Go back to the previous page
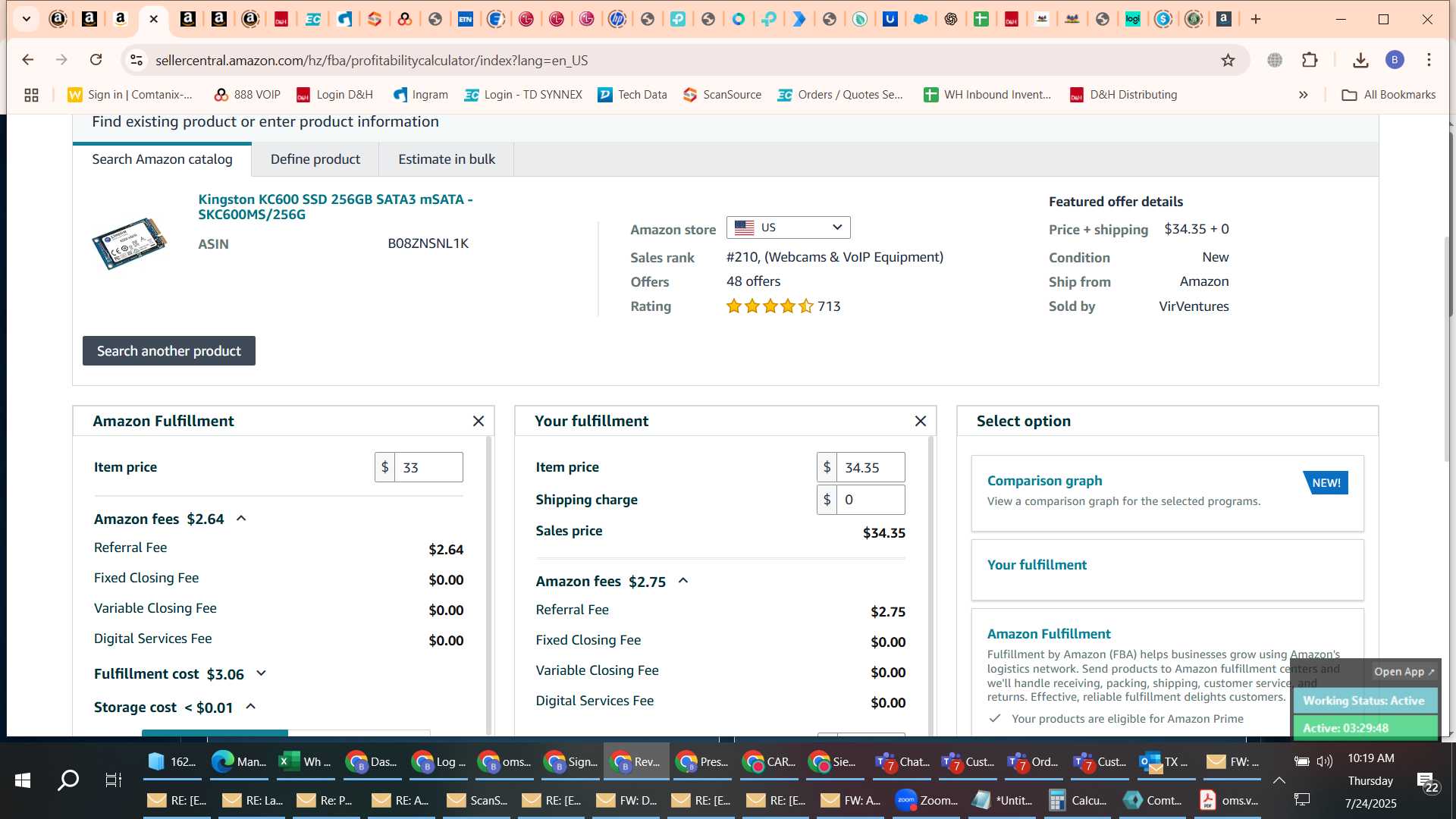This screenshot has width=1456, height=819. pos(28,60)
